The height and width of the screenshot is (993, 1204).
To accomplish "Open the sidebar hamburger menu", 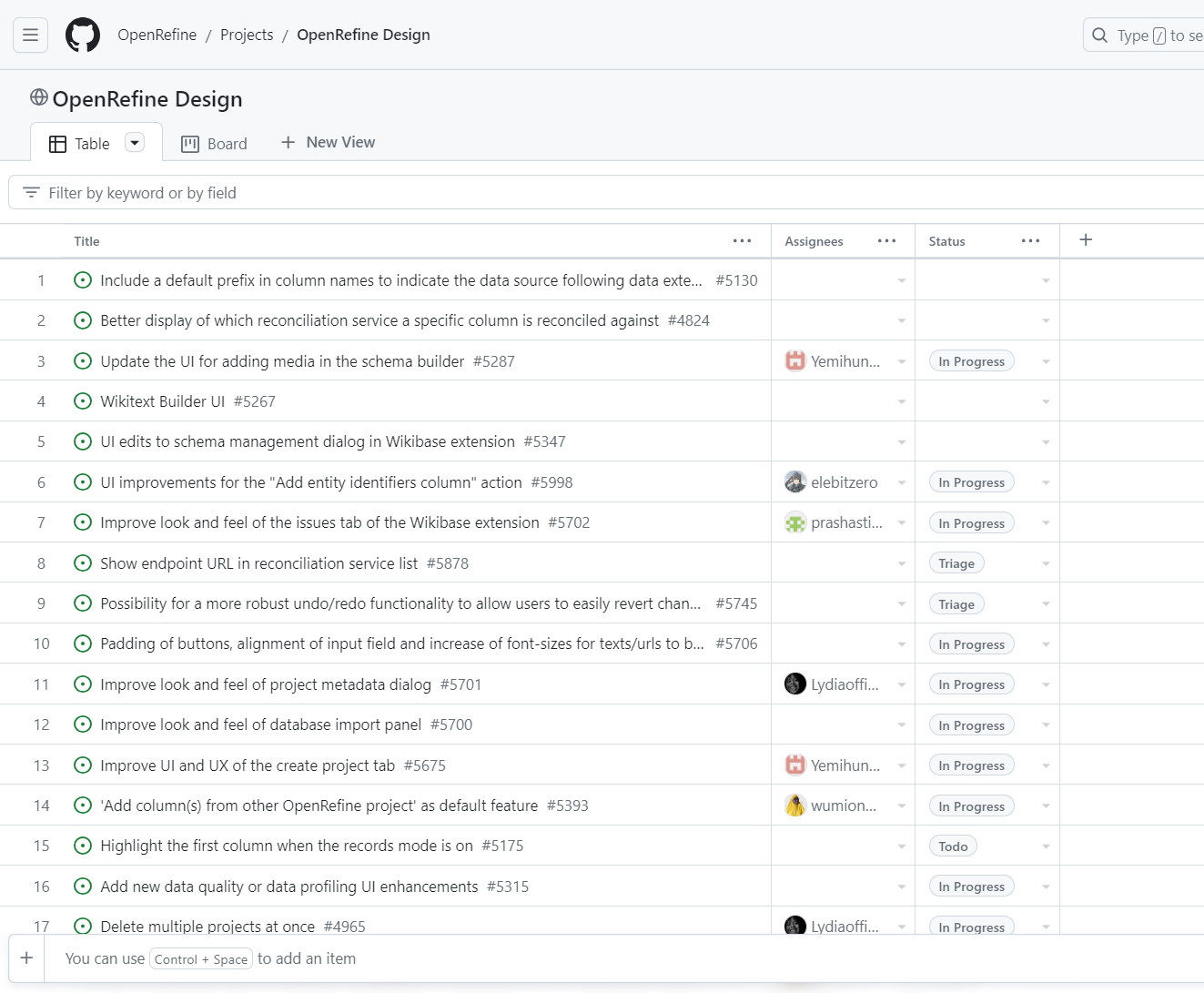I will click(x=30, y=35).
